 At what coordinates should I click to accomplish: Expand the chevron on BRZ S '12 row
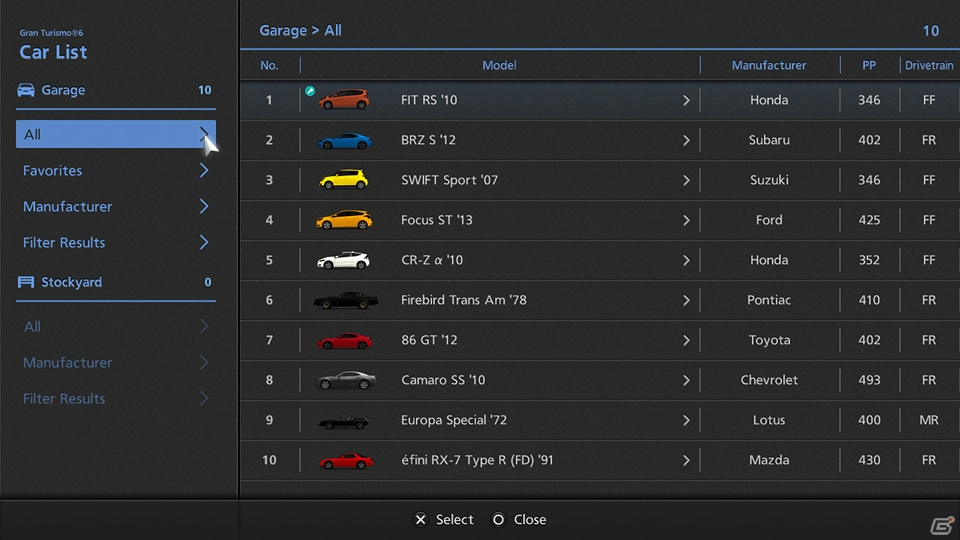pyautogui.click(x=686, y=140)
